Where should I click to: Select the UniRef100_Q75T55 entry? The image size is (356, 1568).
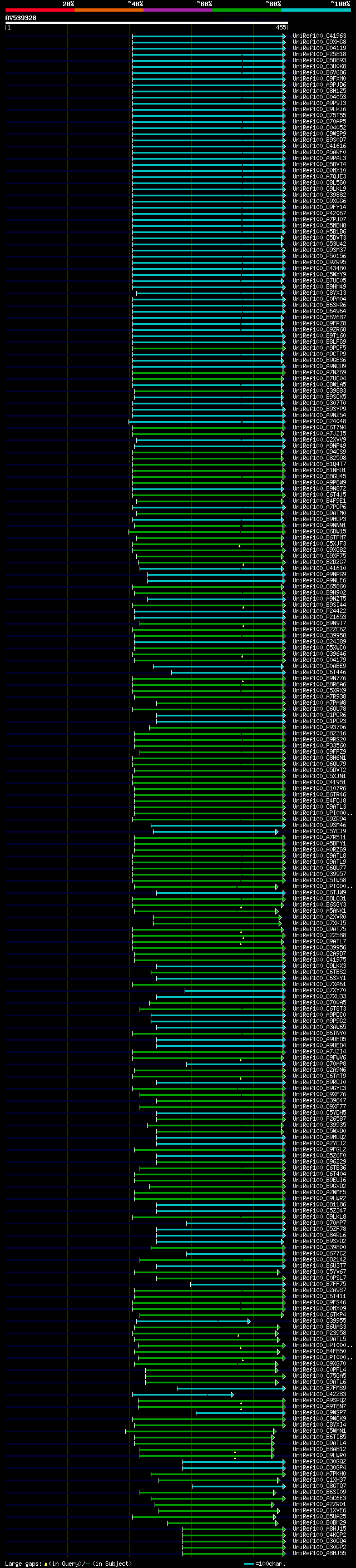(319, 116)
